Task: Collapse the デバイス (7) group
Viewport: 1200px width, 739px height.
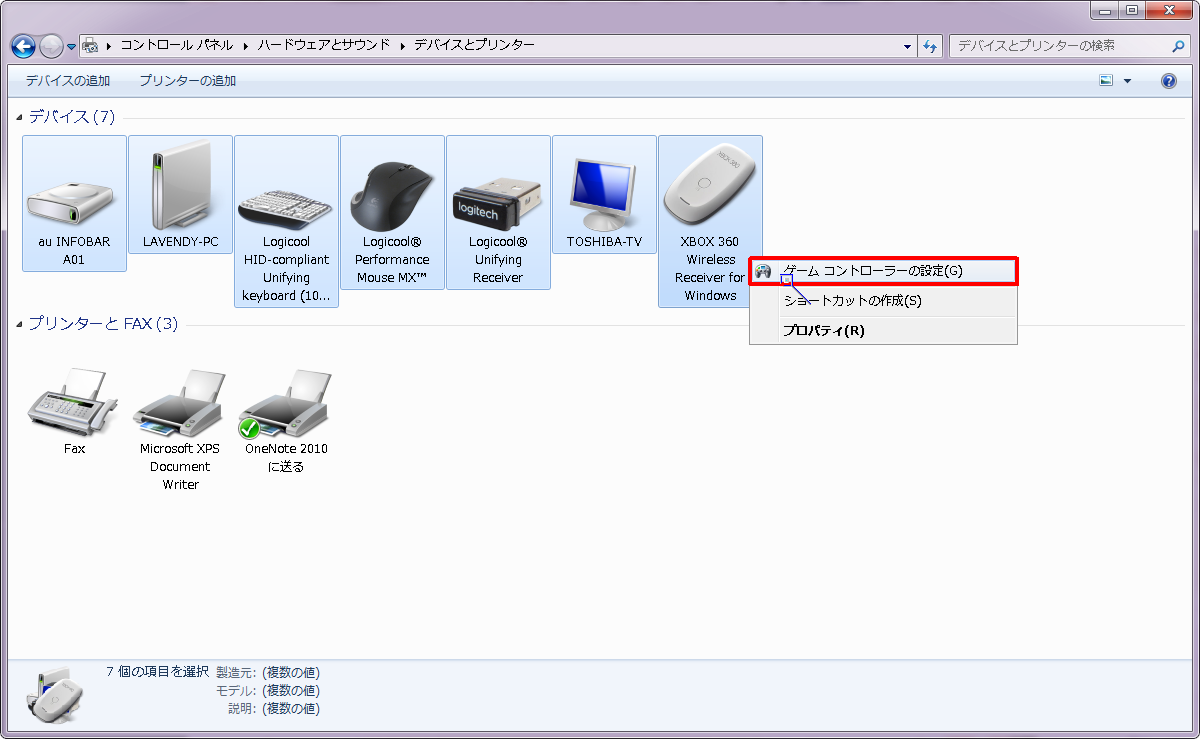Action: (20, 117)
